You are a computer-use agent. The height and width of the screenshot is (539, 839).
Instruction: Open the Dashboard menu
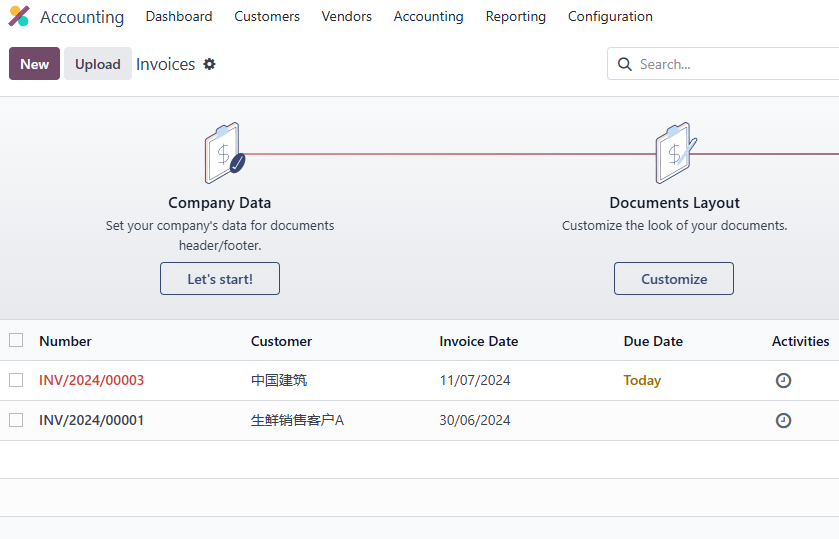coord(179,17)
